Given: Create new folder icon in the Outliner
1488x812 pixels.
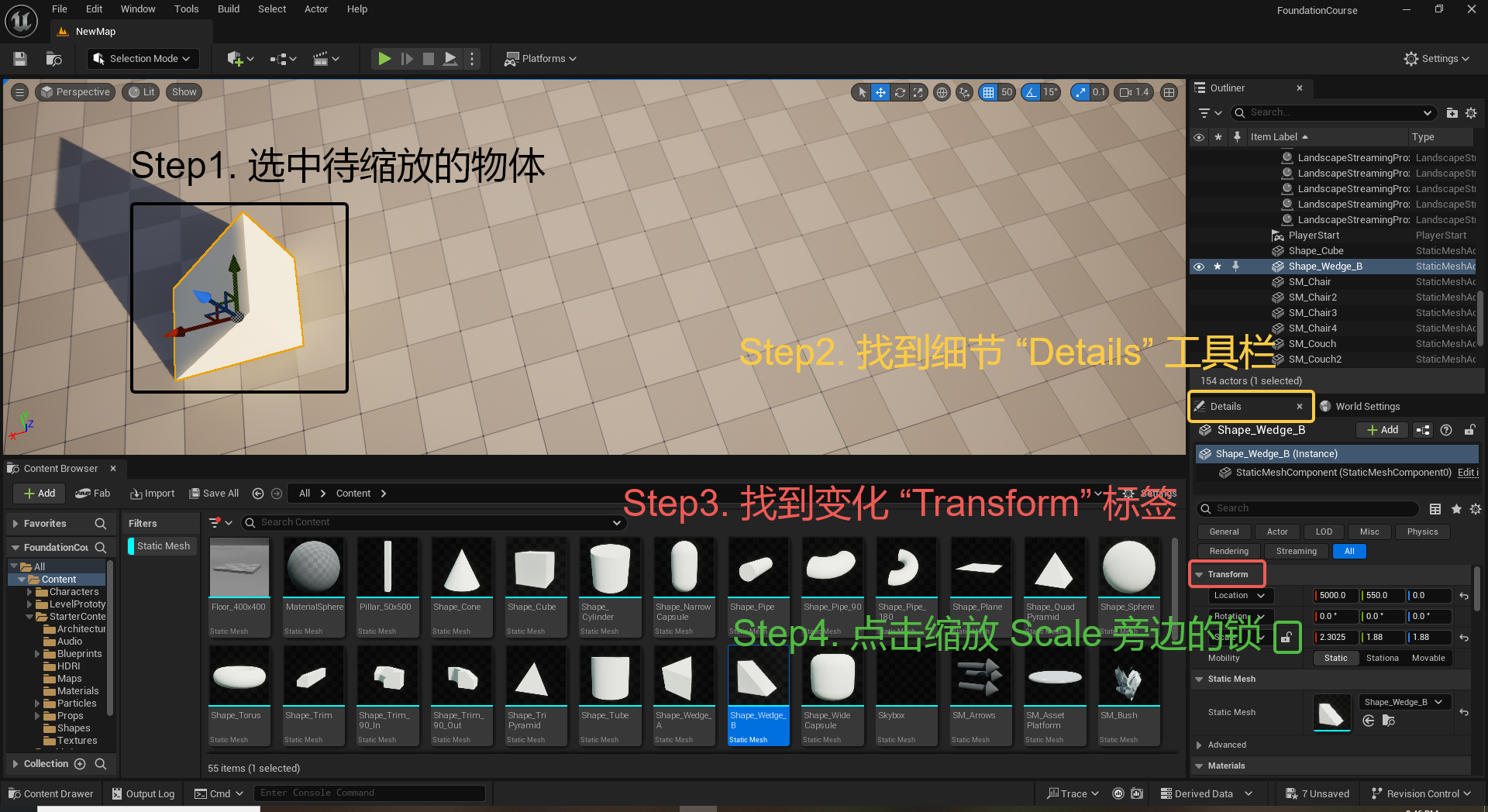Looking at the screenshot, I should click(1452, 113).
